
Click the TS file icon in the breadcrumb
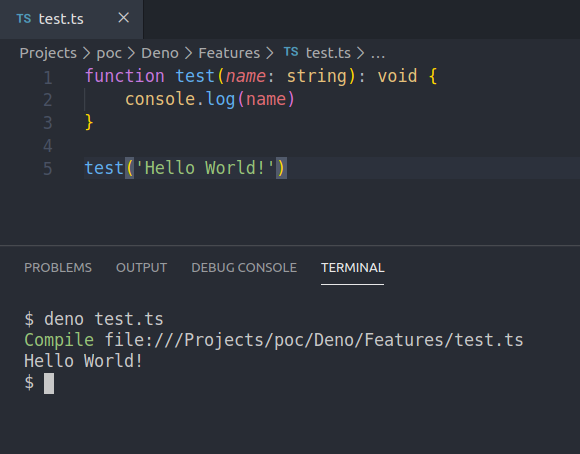pyautogui.click(x=291, y=52)
